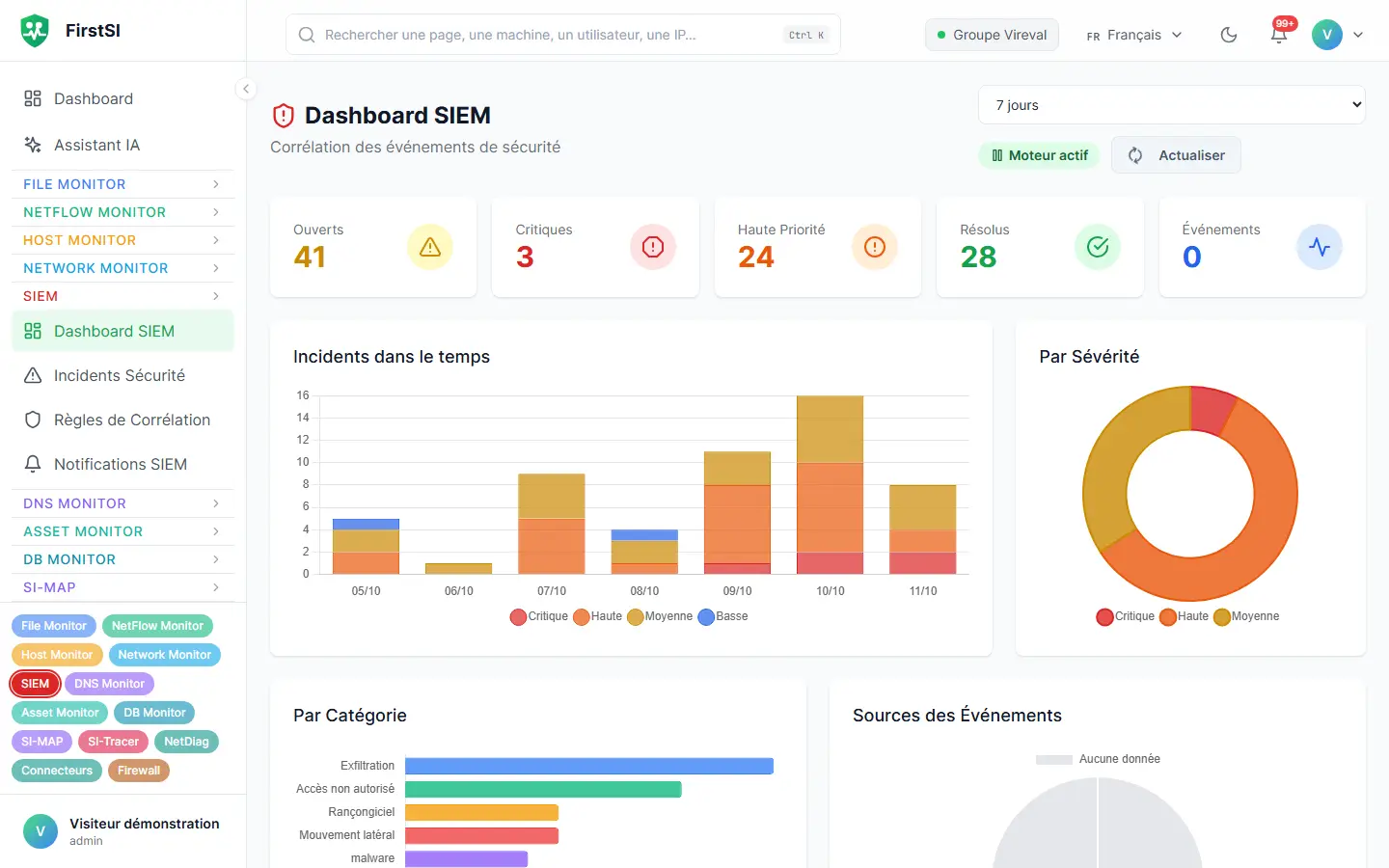The height and width of the screenshot is (868, 1389).
Task: Open notifications bell icon
Action: coord(1279,35)
